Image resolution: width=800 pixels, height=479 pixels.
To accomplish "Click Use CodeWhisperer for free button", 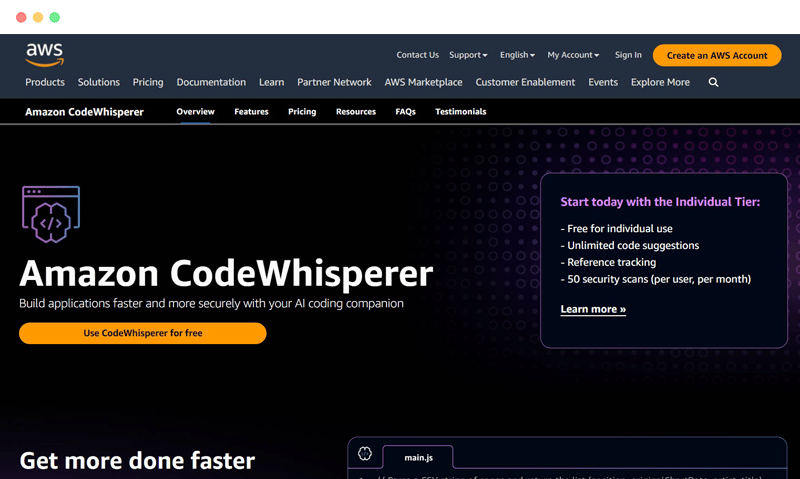I will point(143,333).
